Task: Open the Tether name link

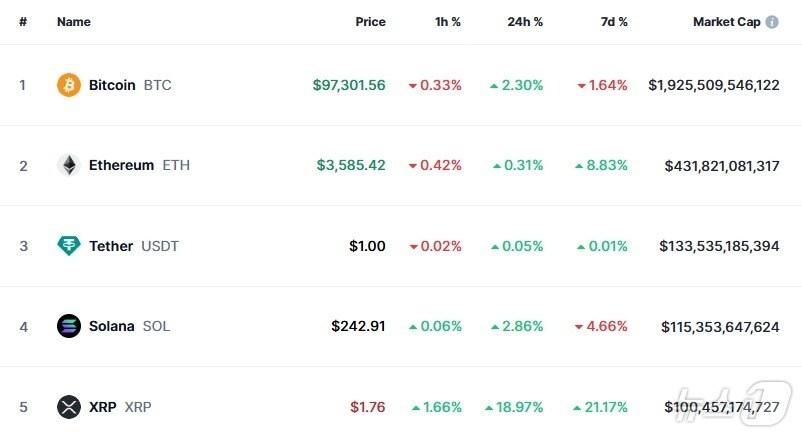Action: coord(111,246)
